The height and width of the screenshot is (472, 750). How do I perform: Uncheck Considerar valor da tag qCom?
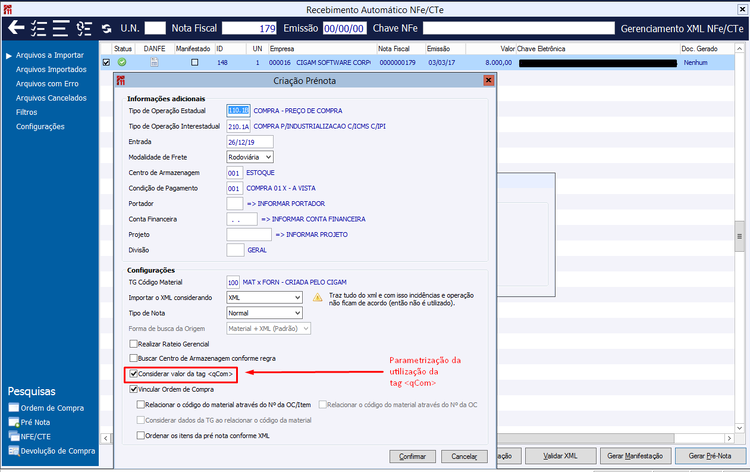pyautogui.click(x=134, y=374)
